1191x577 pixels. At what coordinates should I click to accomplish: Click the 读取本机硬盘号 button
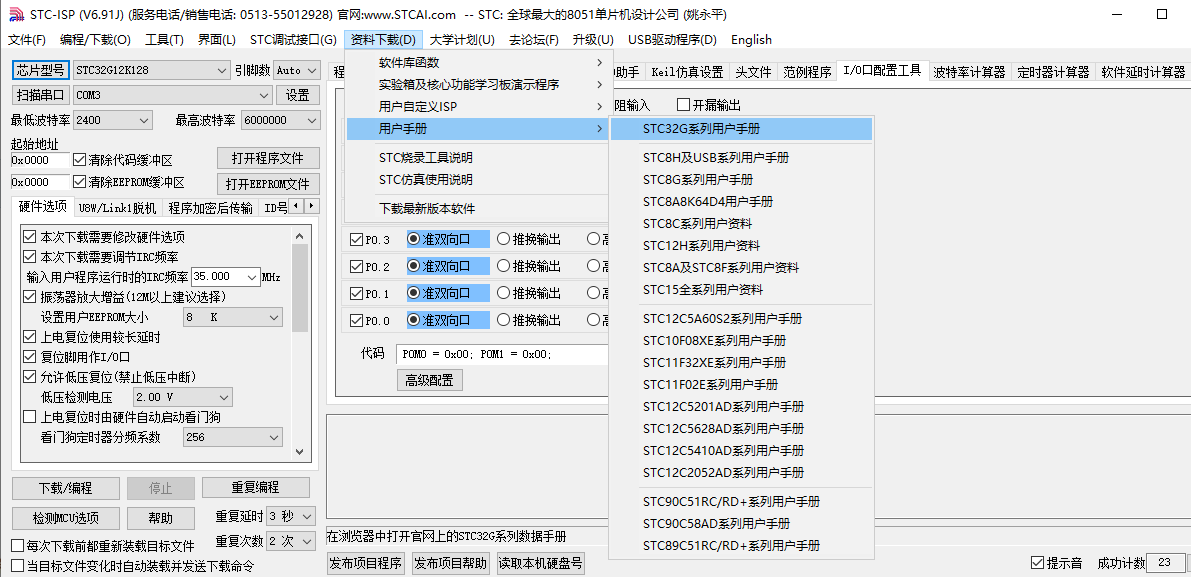tap(540, 563)
